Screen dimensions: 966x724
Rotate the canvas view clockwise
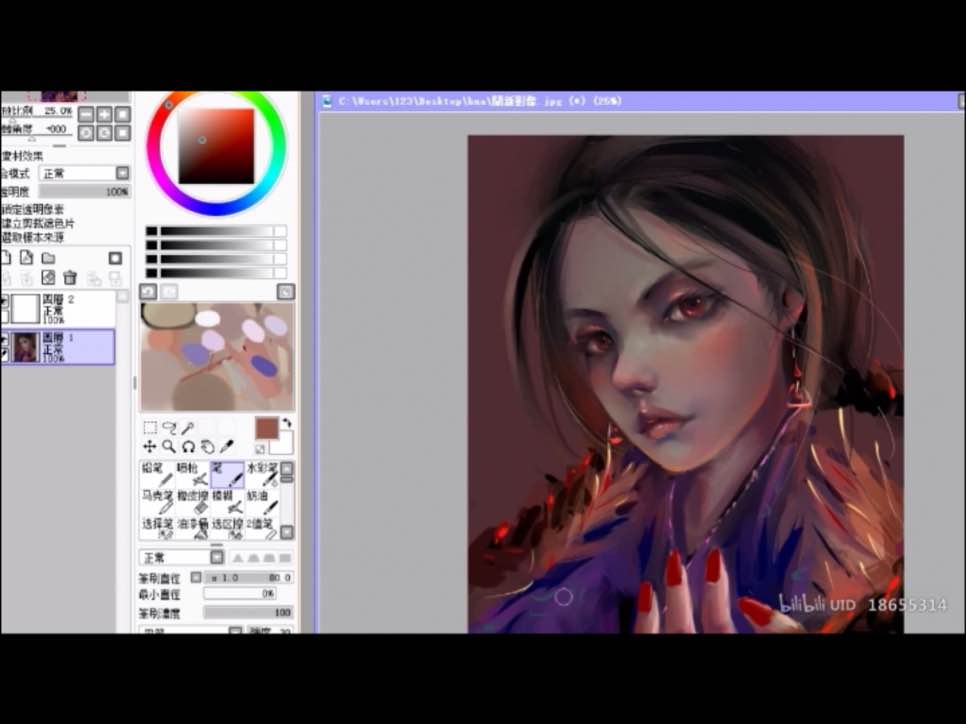click(x=104, y=132)
